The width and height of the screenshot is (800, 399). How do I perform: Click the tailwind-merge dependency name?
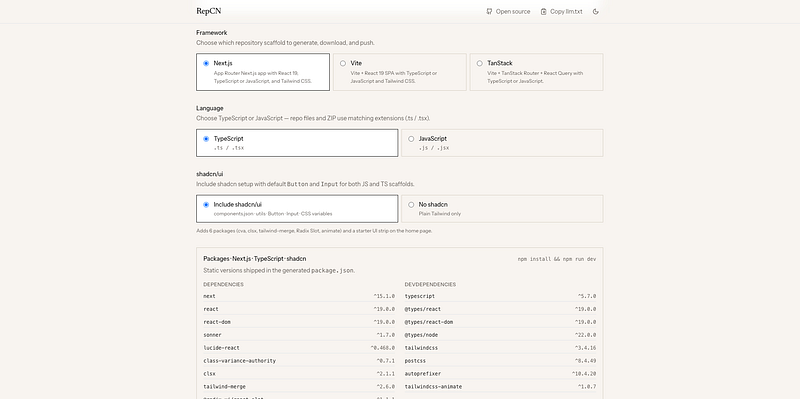point(224,387)
